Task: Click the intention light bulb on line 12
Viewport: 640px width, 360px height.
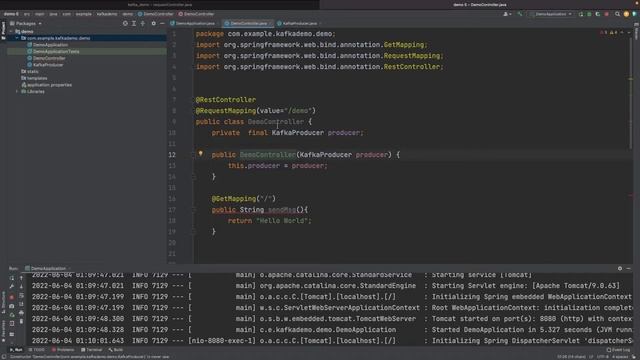Action: point(200,153)
